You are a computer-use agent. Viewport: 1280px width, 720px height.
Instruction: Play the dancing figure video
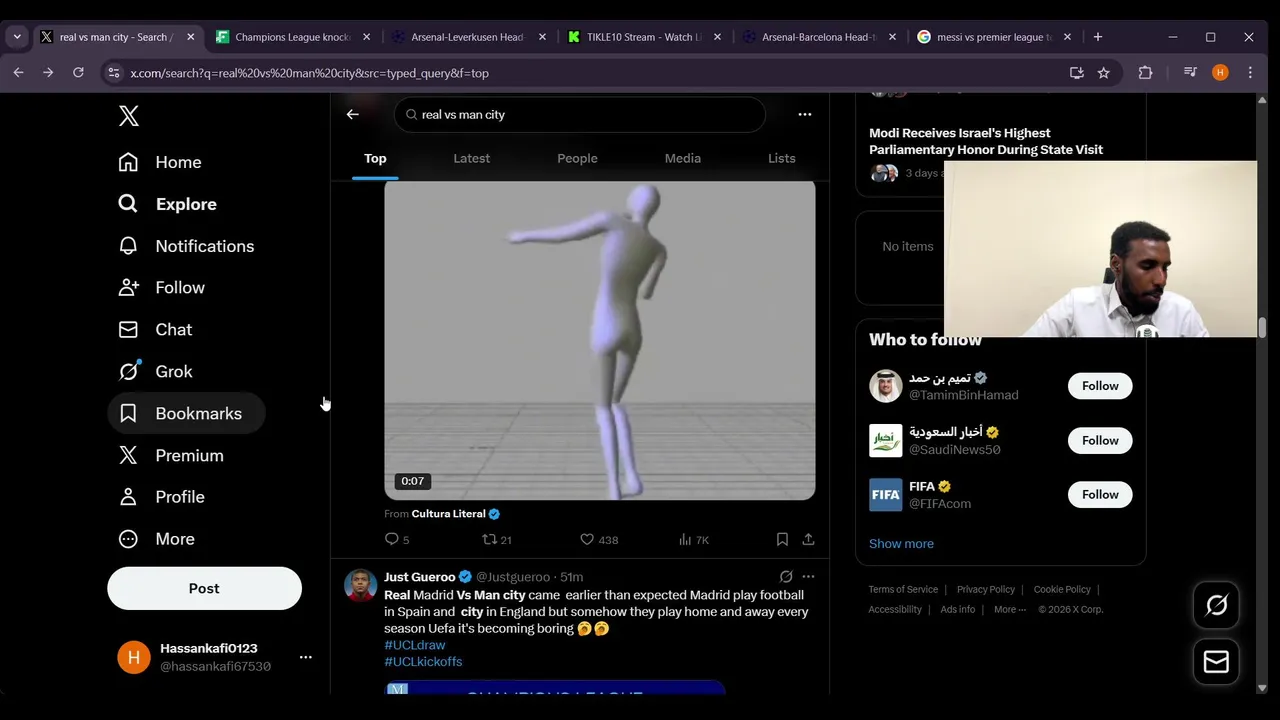[x=600, y=340]
